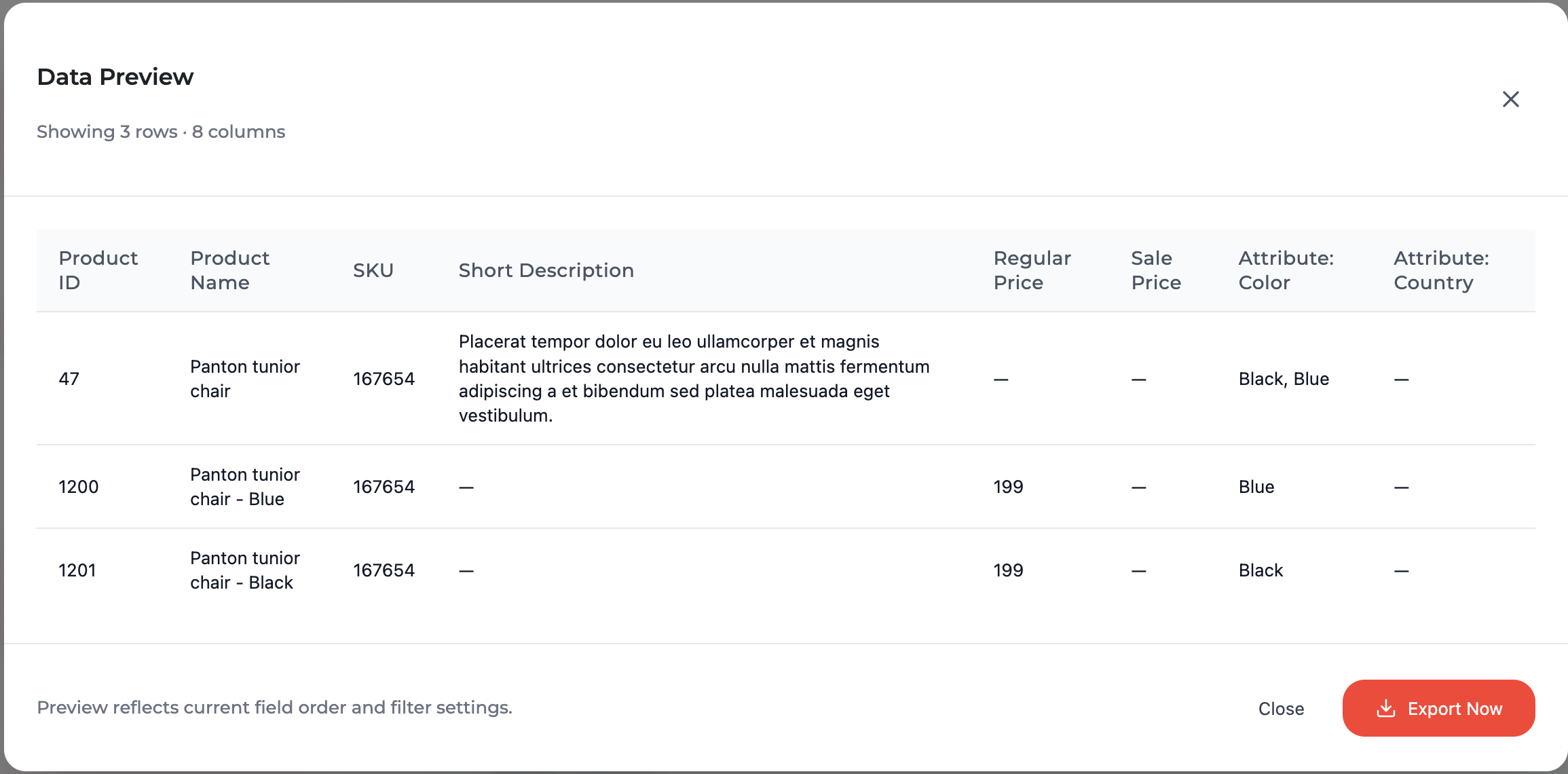Click the Close text button
1568x774 pixels.
pos(1281,709)
